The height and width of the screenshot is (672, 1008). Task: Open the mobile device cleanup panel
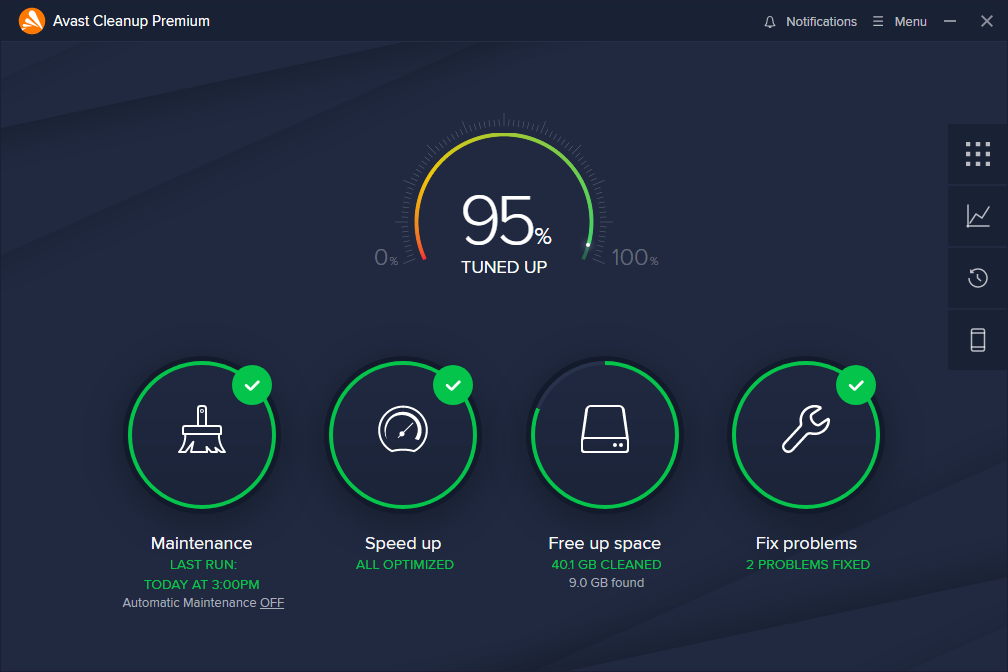[977, 340]
